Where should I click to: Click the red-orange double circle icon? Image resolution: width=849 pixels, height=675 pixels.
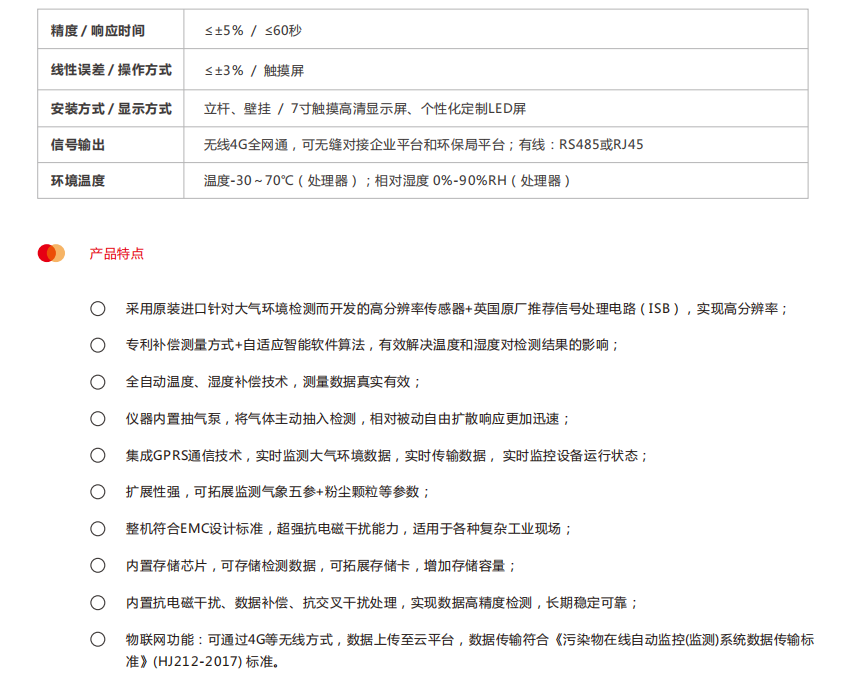pos(51,253)
